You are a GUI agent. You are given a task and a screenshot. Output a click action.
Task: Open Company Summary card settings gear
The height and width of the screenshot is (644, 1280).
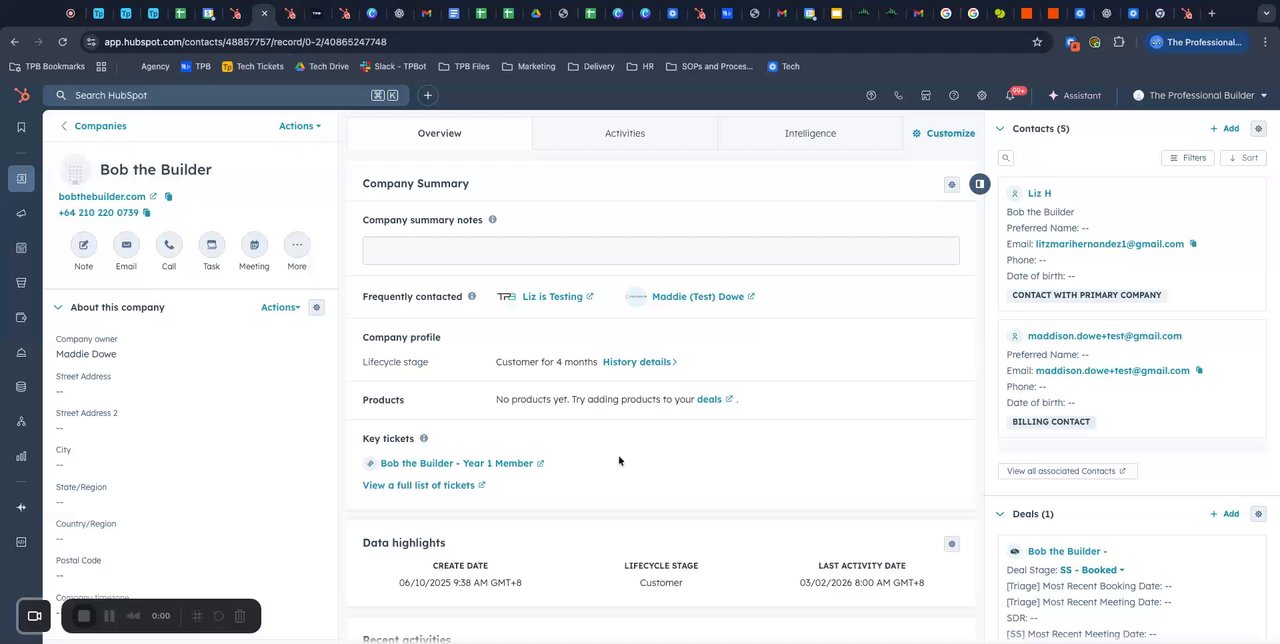click(952, 184)
